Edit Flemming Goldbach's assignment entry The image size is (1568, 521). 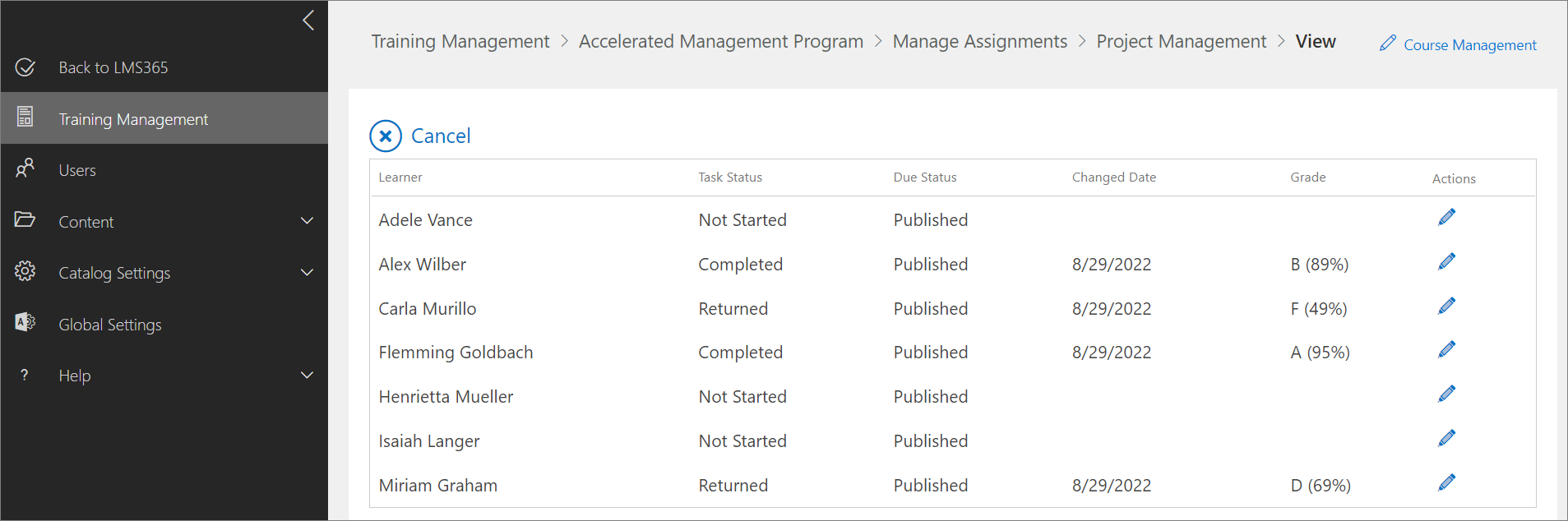point(1446,349)
